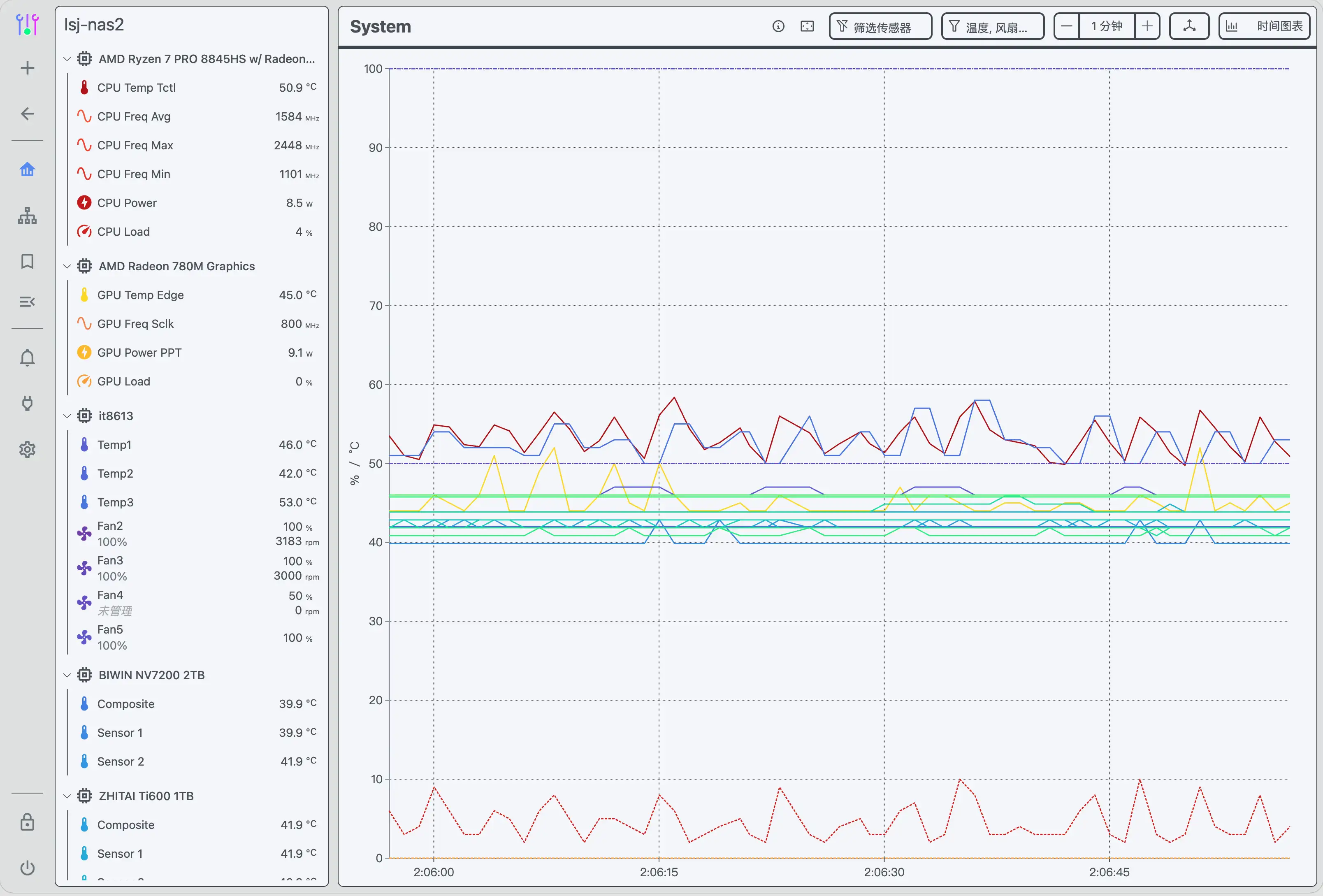Select the Fan5 channel row
This screenshot has height=896, width=1323.
click(197, 638)
